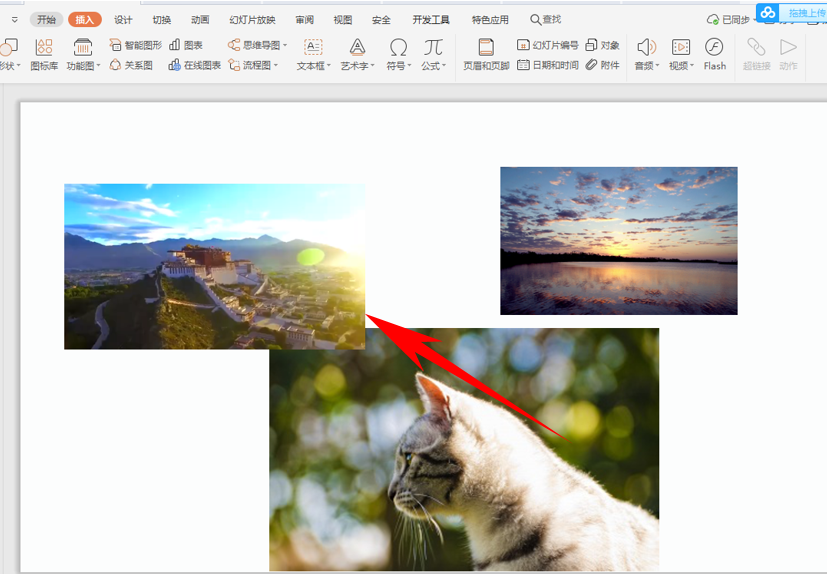
Task: Expand the 思维导图 dropdown arrow
Action: click(285, 45)
